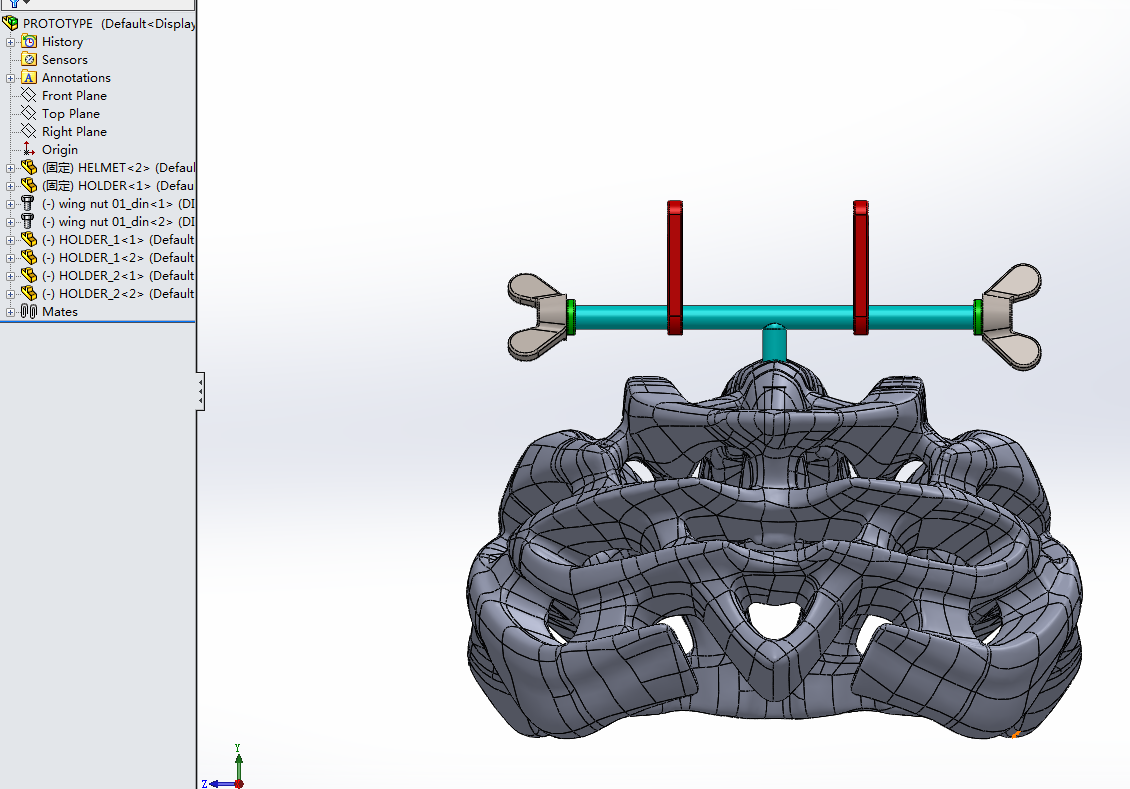The width and height of the screenshot is (1130, 789).
Task: Expand the Annotations node
Action: point(10,78)
